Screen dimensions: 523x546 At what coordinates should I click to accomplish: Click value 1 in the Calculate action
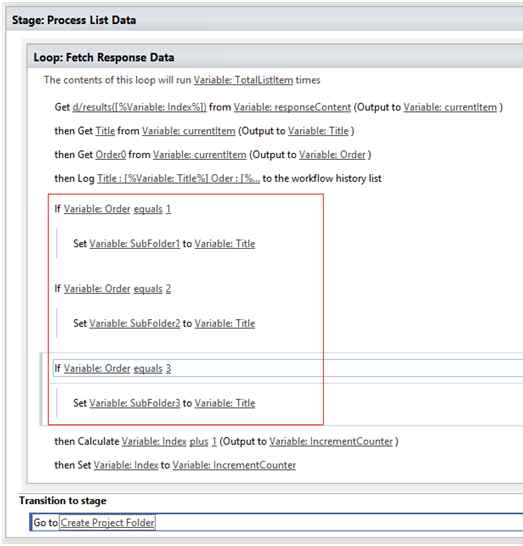(214, 442)
